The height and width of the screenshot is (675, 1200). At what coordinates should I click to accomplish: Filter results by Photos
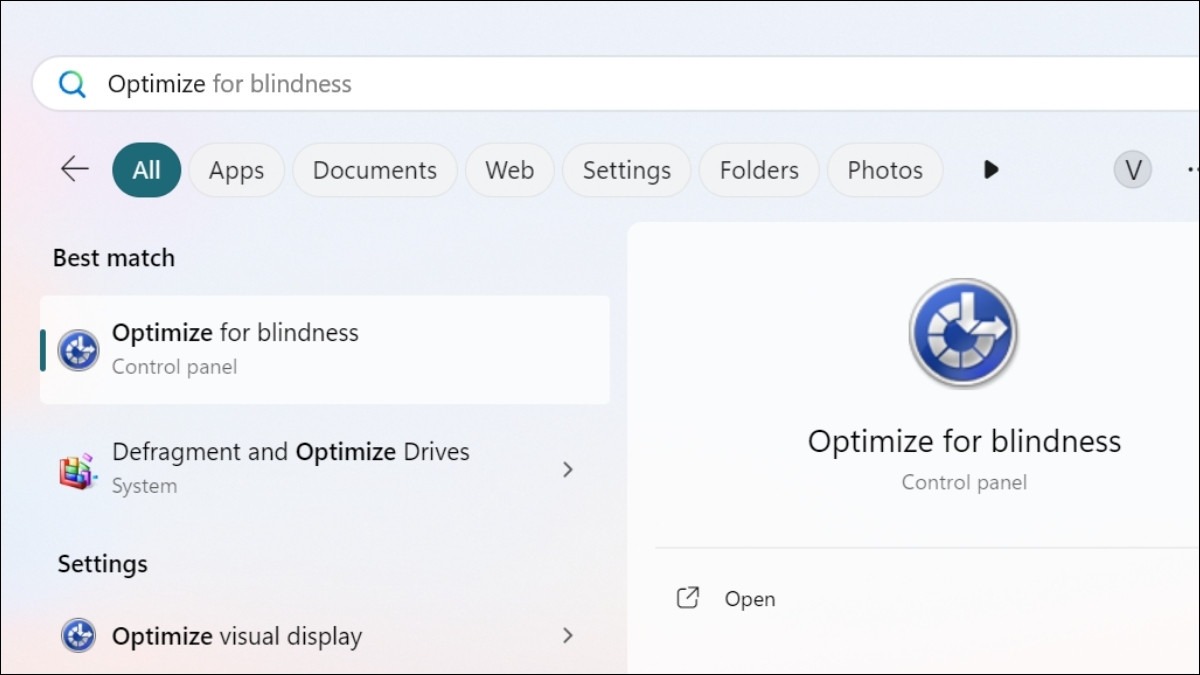click(885, 170)
